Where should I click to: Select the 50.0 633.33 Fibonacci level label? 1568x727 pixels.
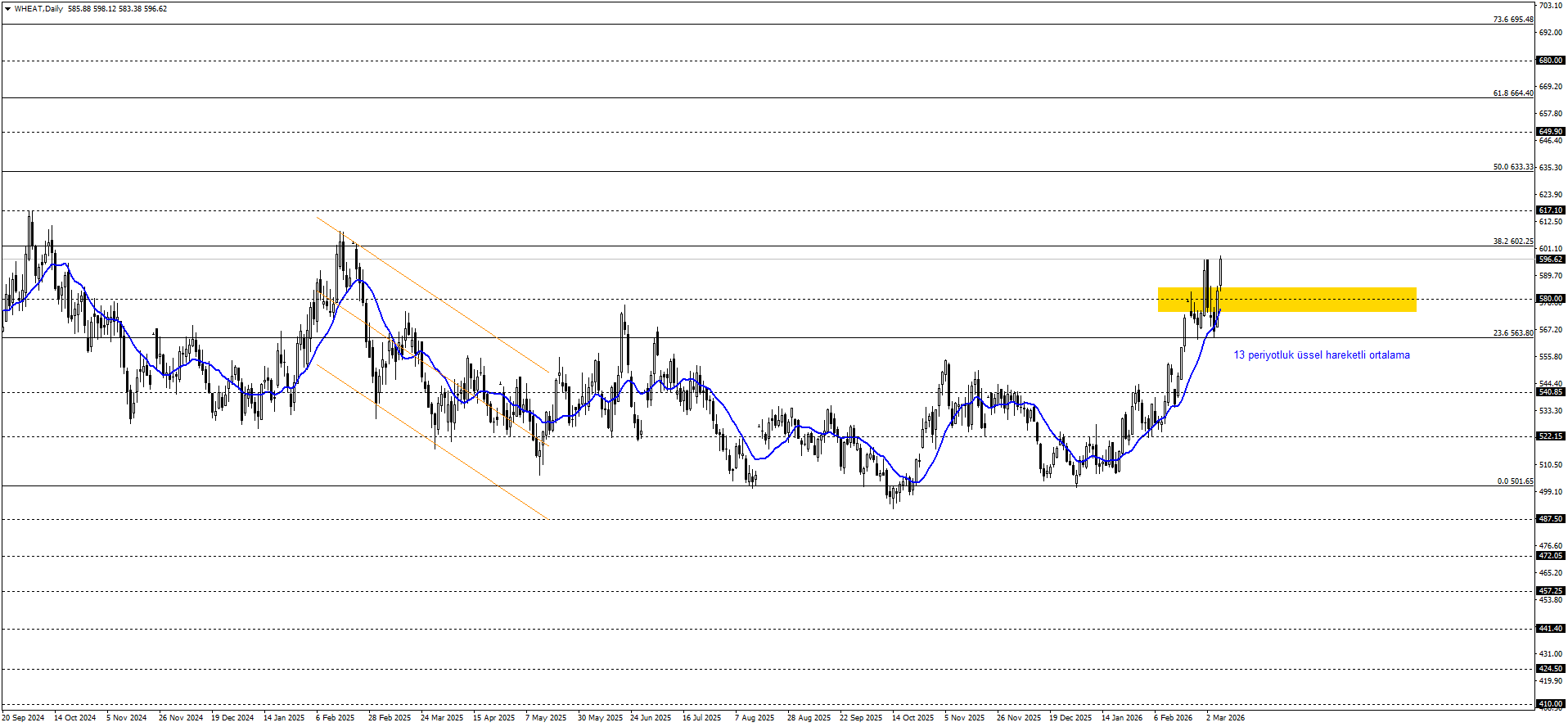(x=1512, y=167)
